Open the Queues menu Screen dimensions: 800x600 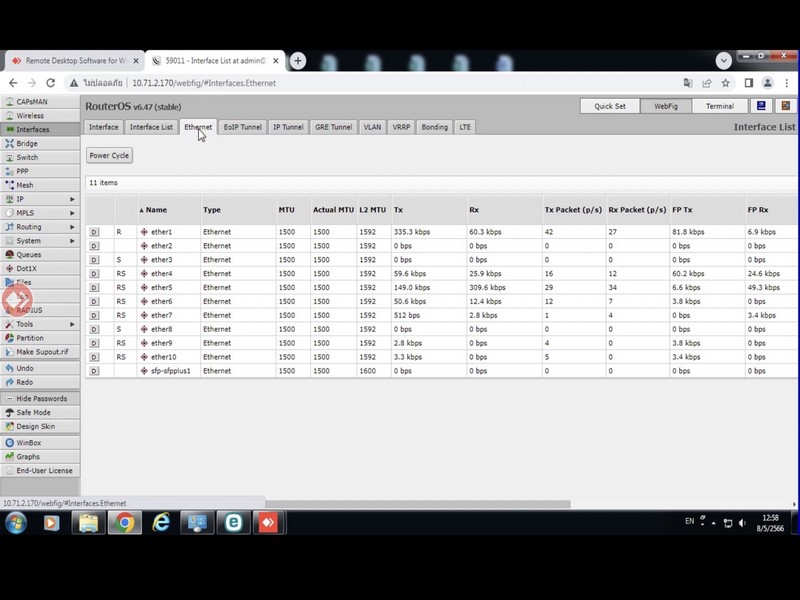coord(40,255)
